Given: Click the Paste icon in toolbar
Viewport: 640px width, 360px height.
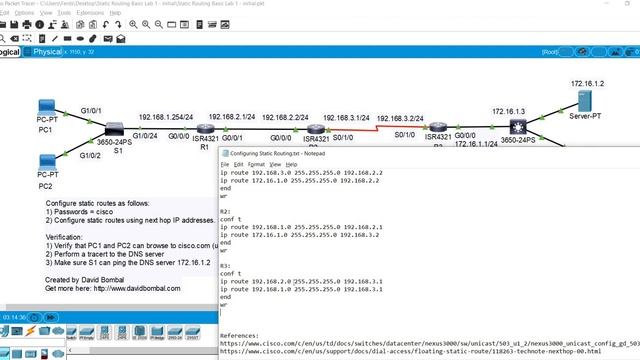Looking at the screenshot, I should (x=93, y=25).
